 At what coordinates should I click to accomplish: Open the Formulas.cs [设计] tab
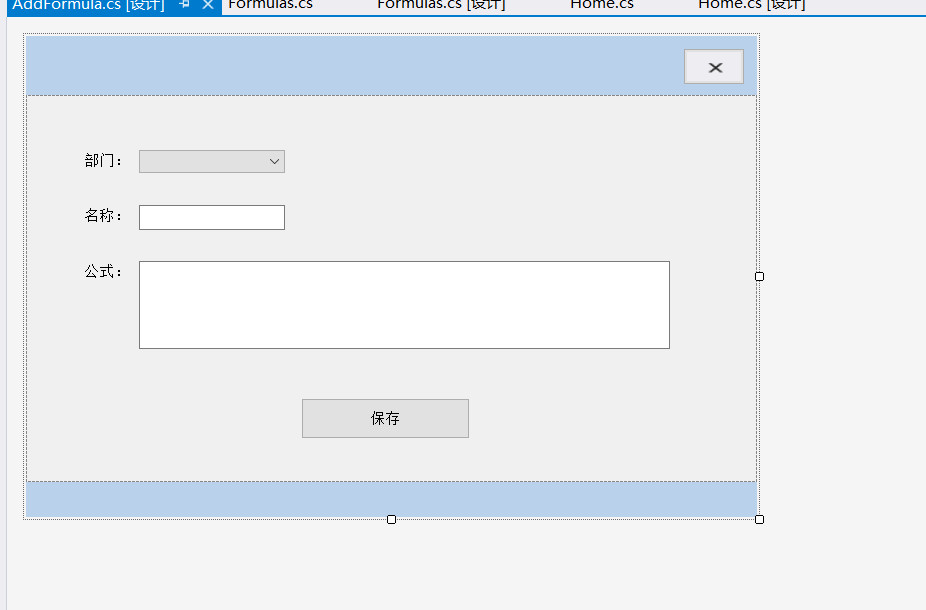[x=441, y=5]
